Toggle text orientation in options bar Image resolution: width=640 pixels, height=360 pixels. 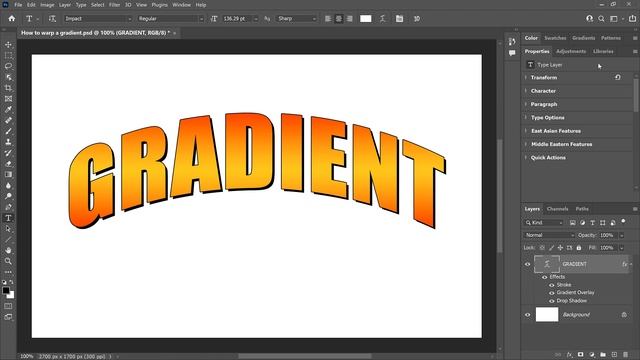point(52,18)
